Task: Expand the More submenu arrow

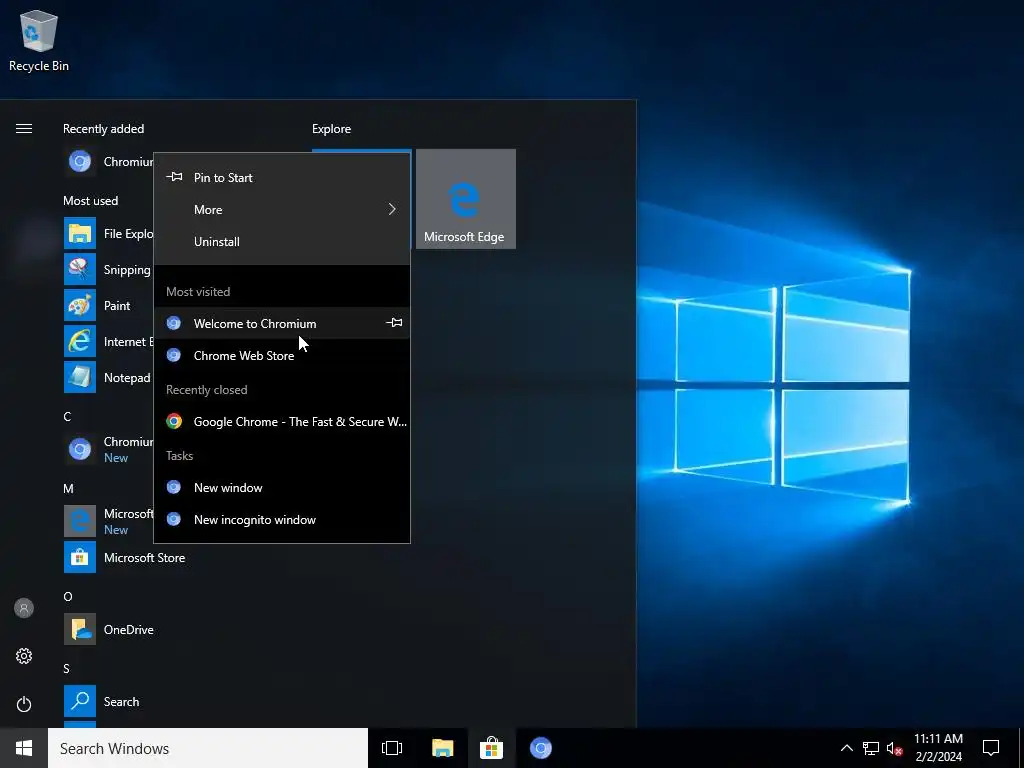Action: tap(392, 209)
